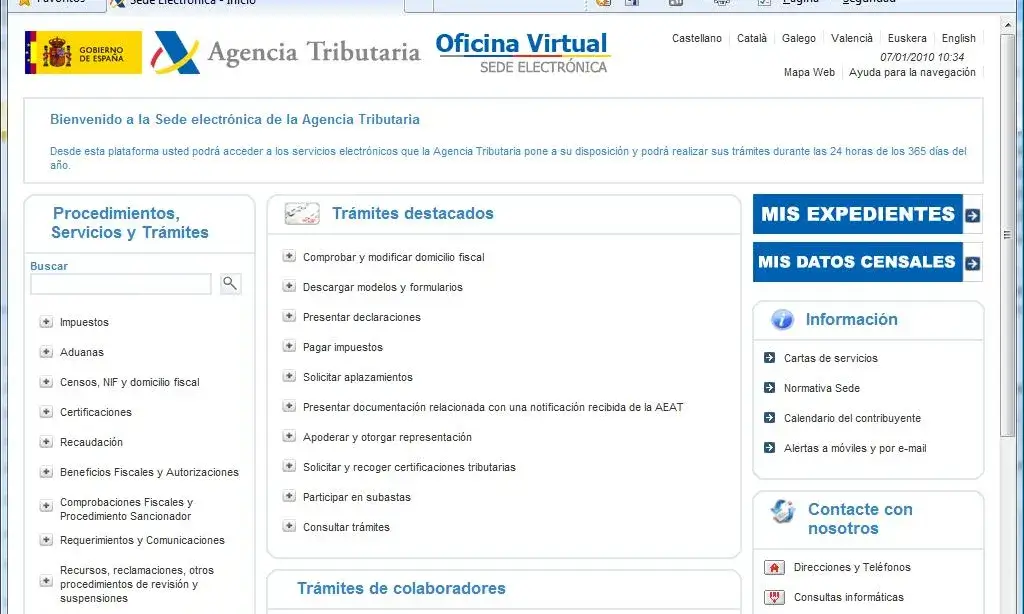Click the Contacte con nosotros icon

782,511
